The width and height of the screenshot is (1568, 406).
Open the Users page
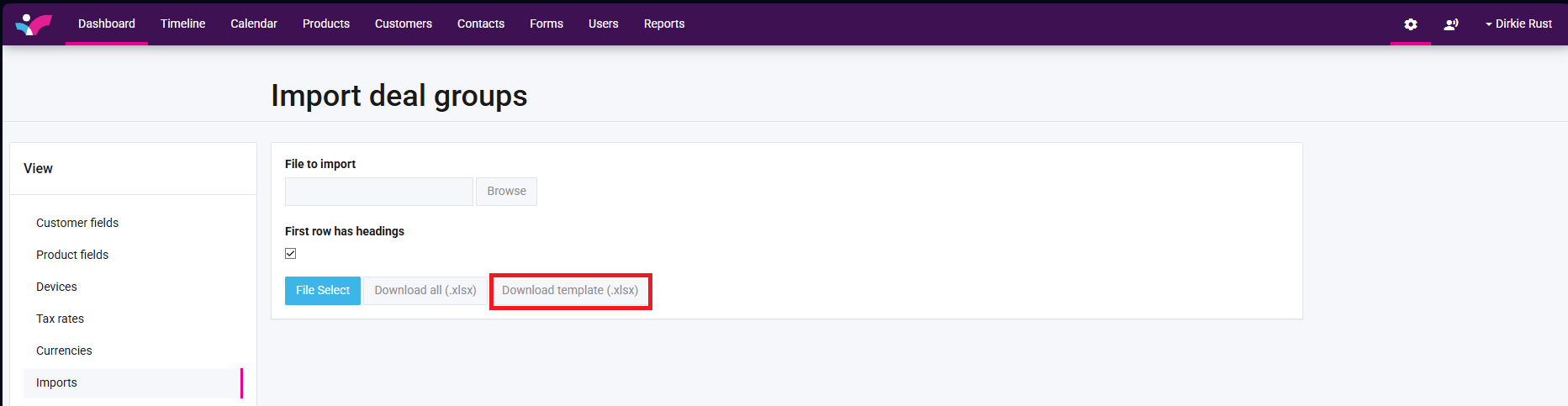(x=604, y=24)
